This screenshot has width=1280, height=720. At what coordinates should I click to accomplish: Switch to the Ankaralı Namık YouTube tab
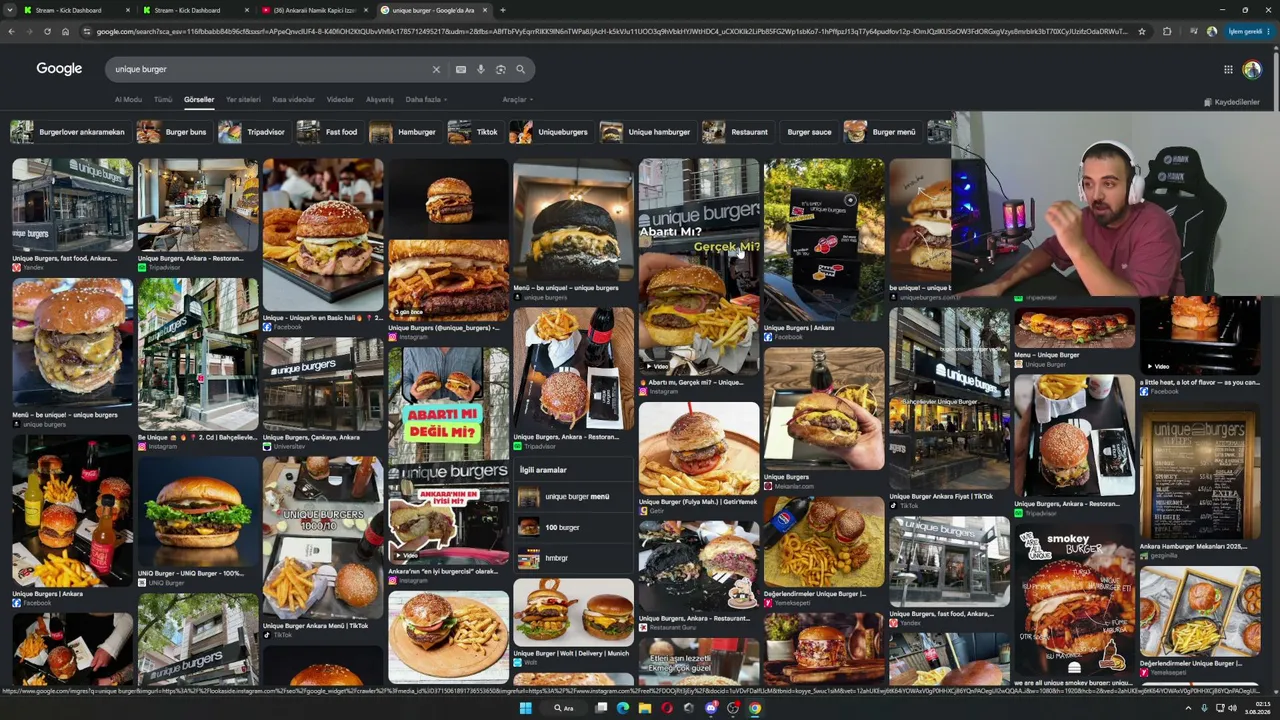[x=315, y=10]
